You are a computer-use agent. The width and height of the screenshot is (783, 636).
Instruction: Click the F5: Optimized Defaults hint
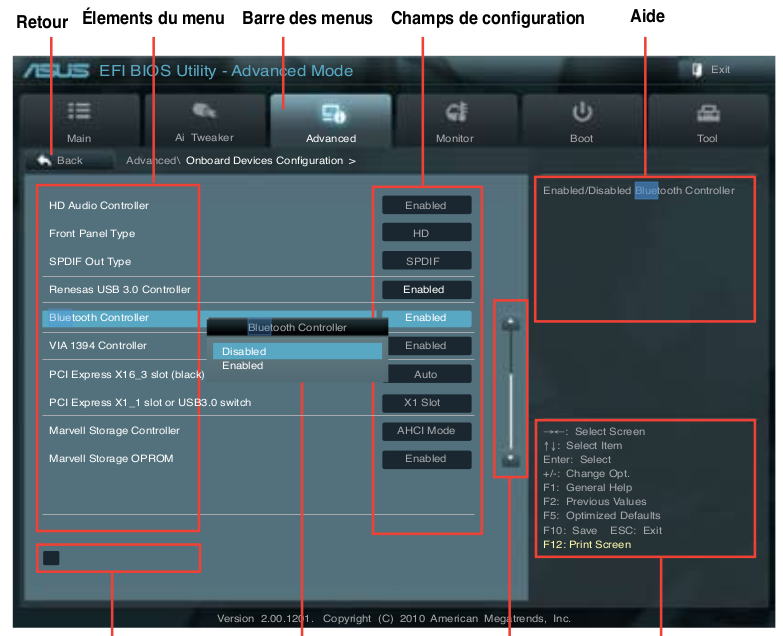[x=602, y=515]
